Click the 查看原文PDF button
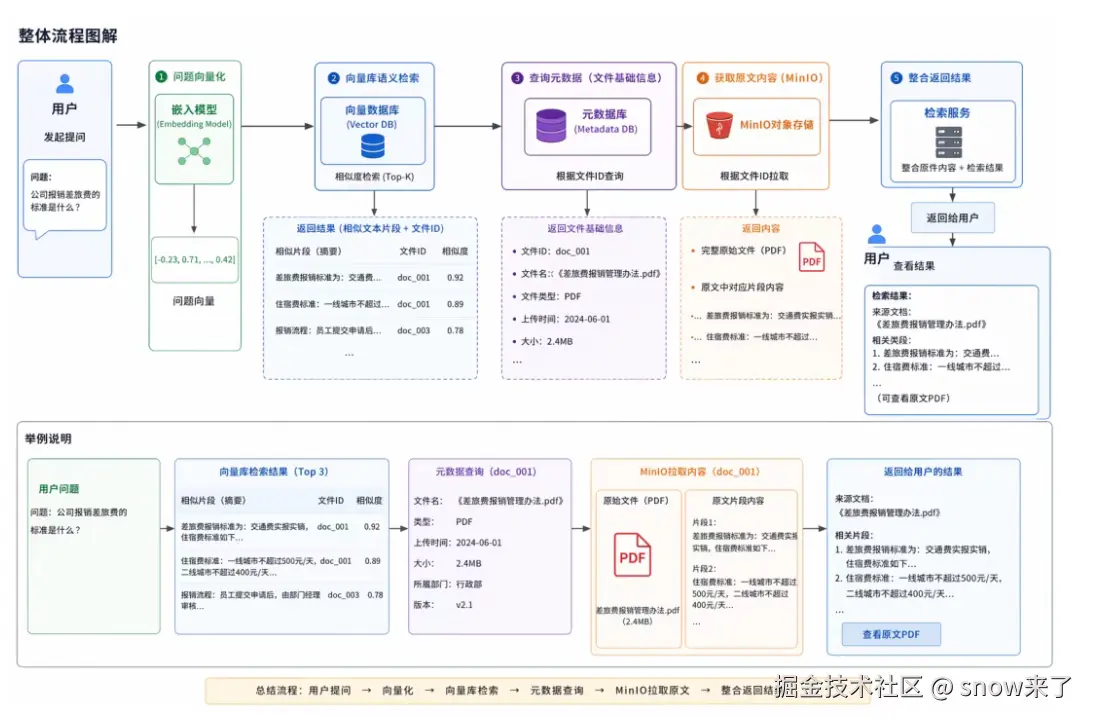Screen dimensions: 1094x721 [891, 634]
